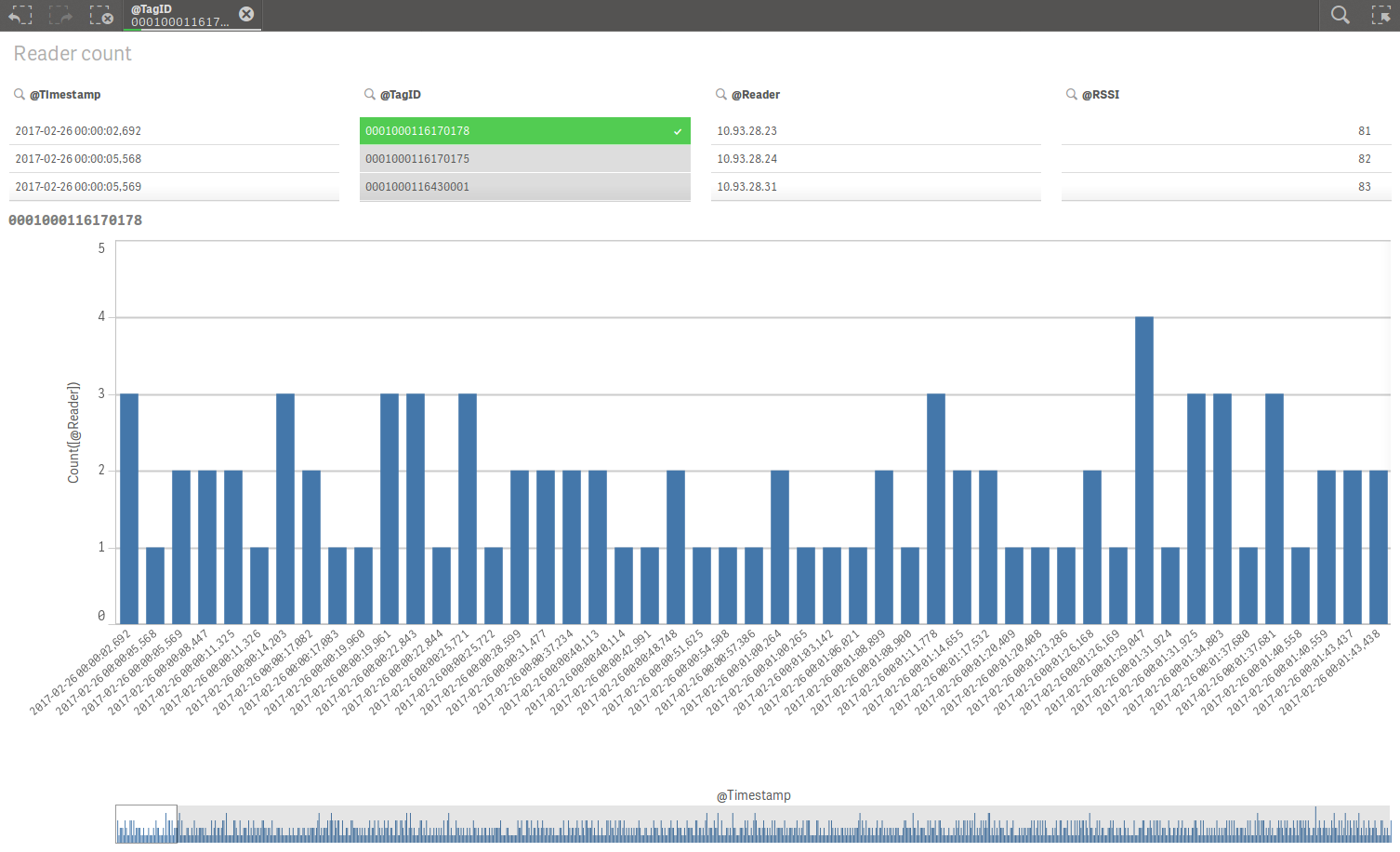Click the Count([@Reader]) axis label
Image resolution: width=1400 pixels, height=852 pixels.
[74, 433]
